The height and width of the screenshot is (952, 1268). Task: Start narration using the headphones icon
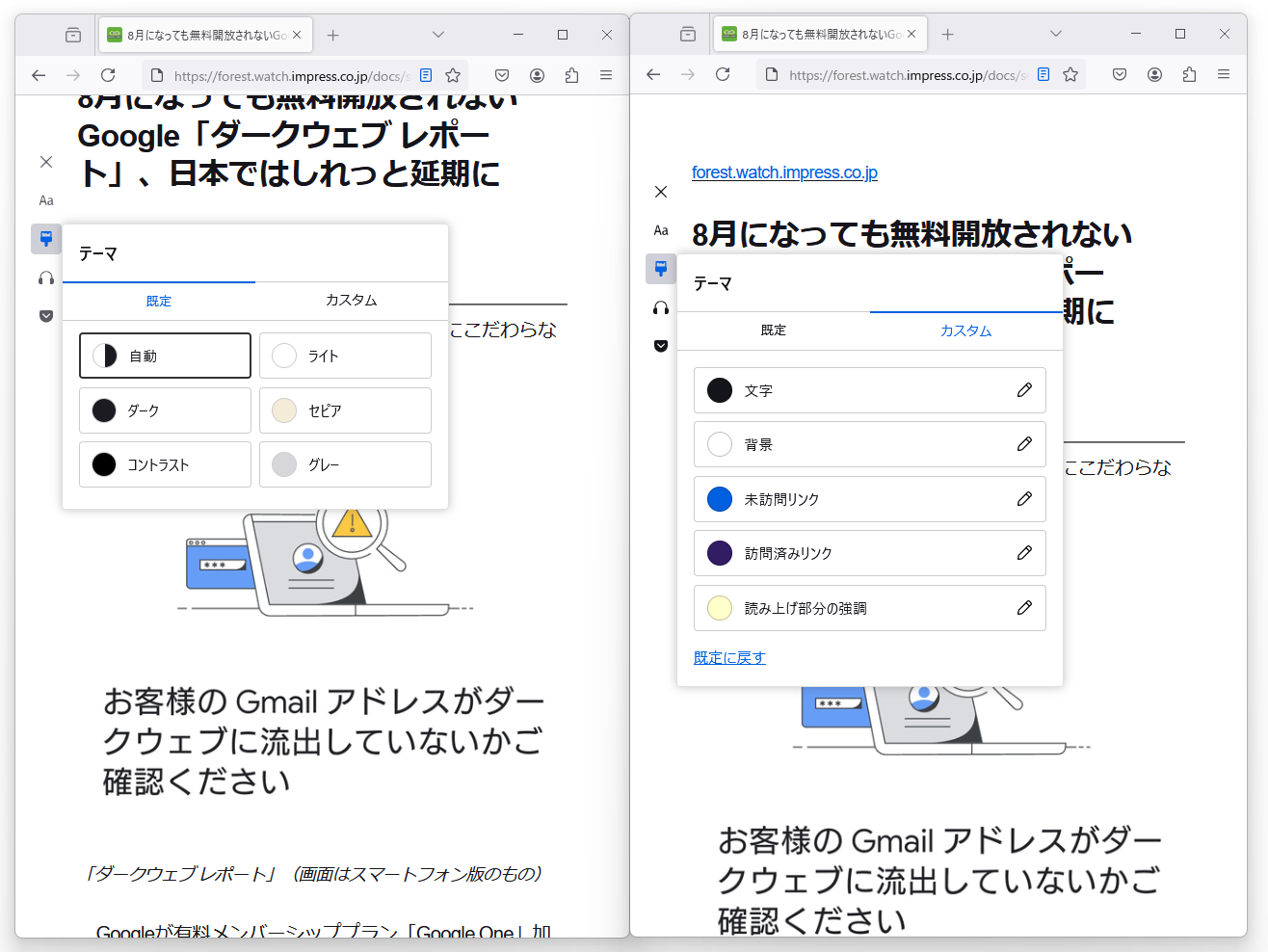coord(45,278)
